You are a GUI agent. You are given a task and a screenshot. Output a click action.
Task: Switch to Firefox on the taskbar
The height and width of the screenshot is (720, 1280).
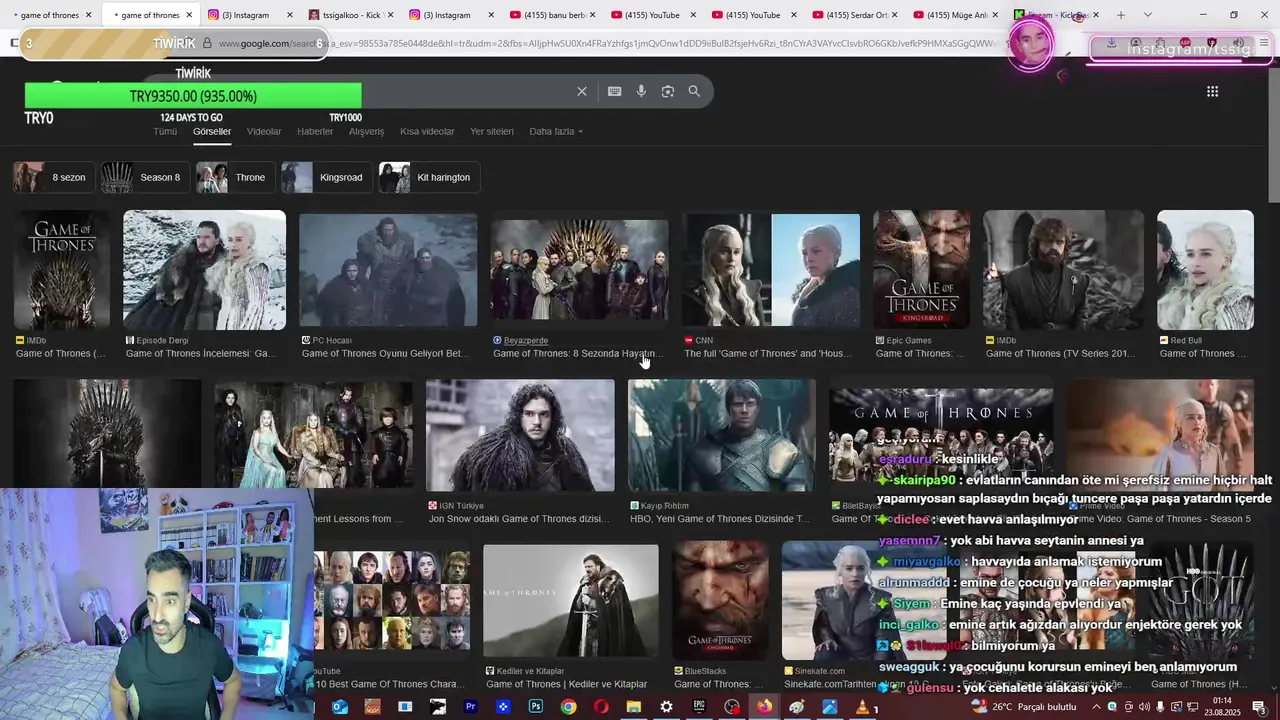764,707
